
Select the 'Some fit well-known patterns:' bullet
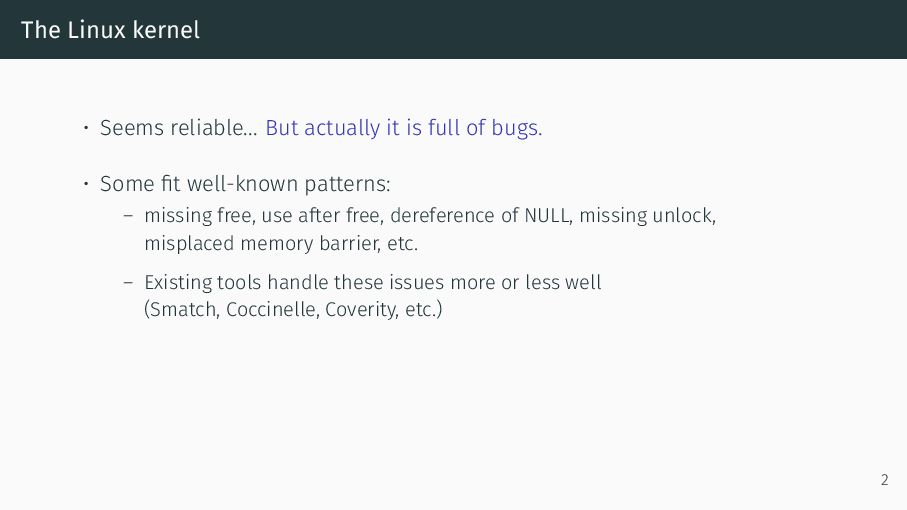pyautogui.click(x=245, y=184)
